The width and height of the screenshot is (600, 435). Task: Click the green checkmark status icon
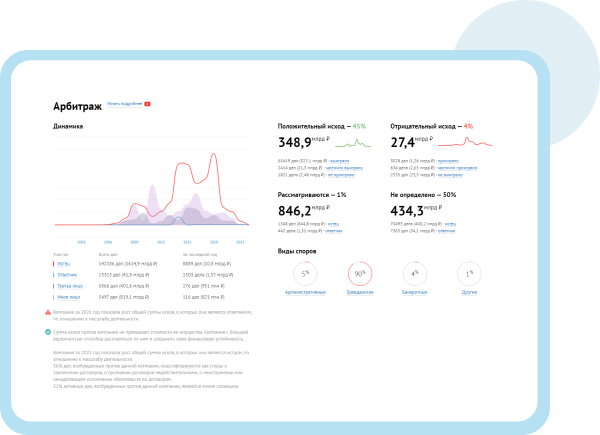(x=49, y=331)
